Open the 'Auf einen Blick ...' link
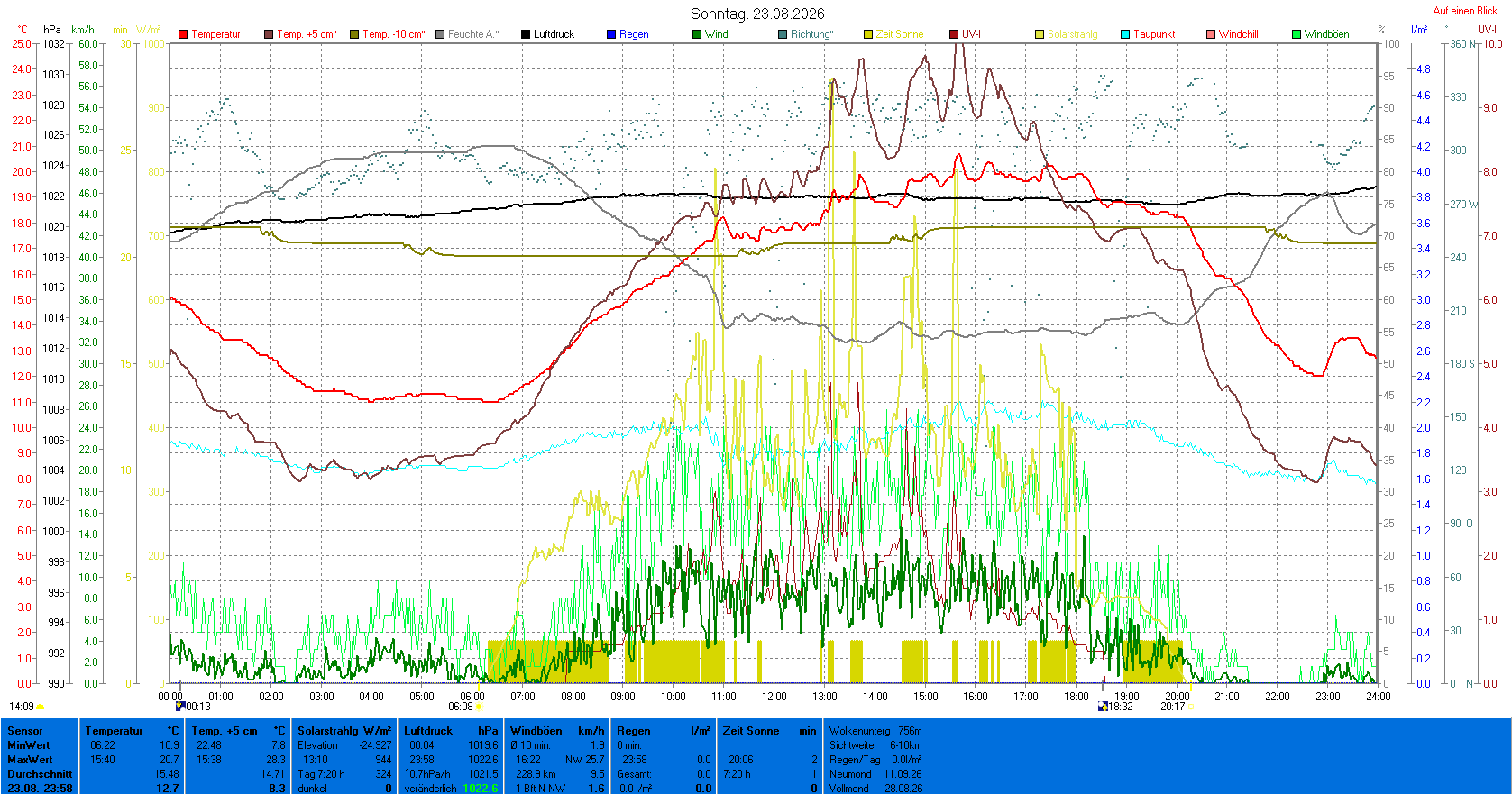Screen dimensions: 1512x794 pos(1471,11)
